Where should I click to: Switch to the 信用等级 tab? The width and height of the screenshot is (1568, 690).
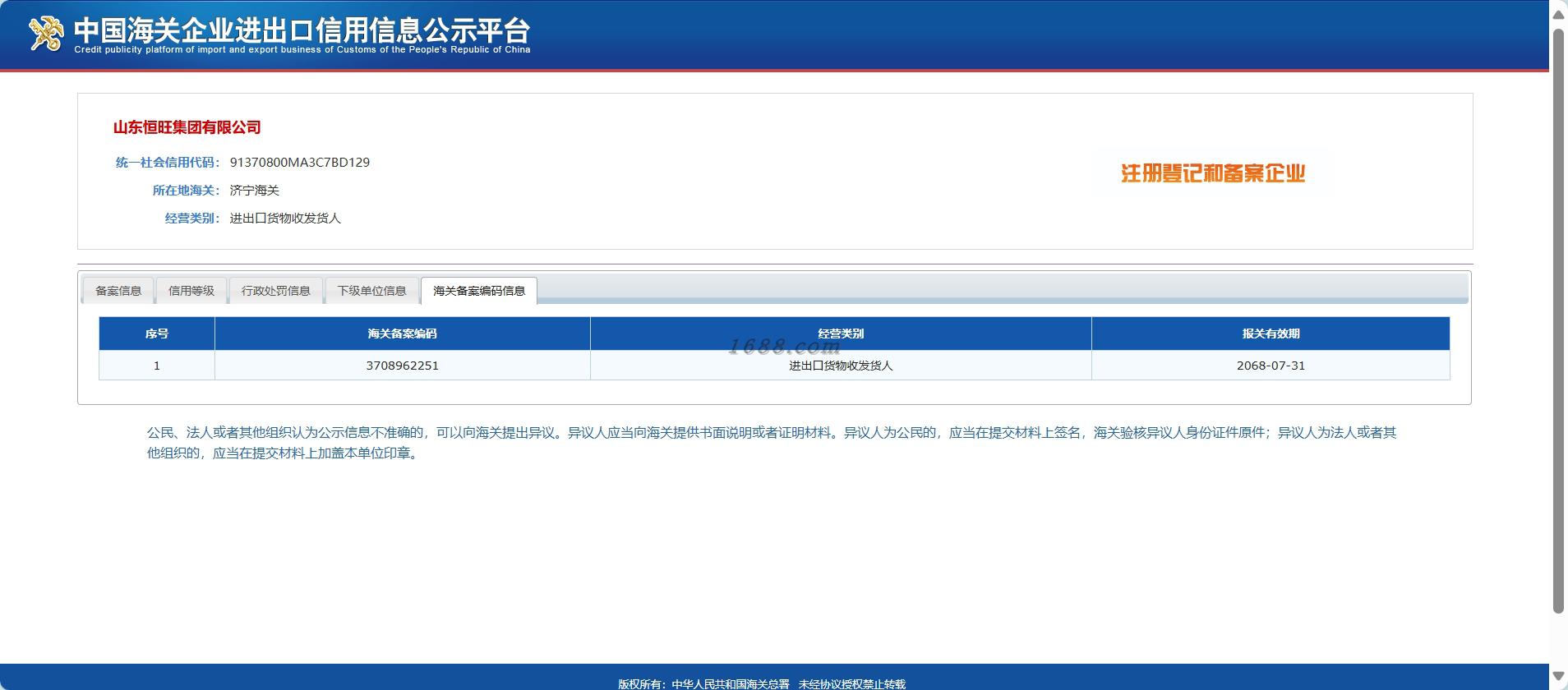191,291
